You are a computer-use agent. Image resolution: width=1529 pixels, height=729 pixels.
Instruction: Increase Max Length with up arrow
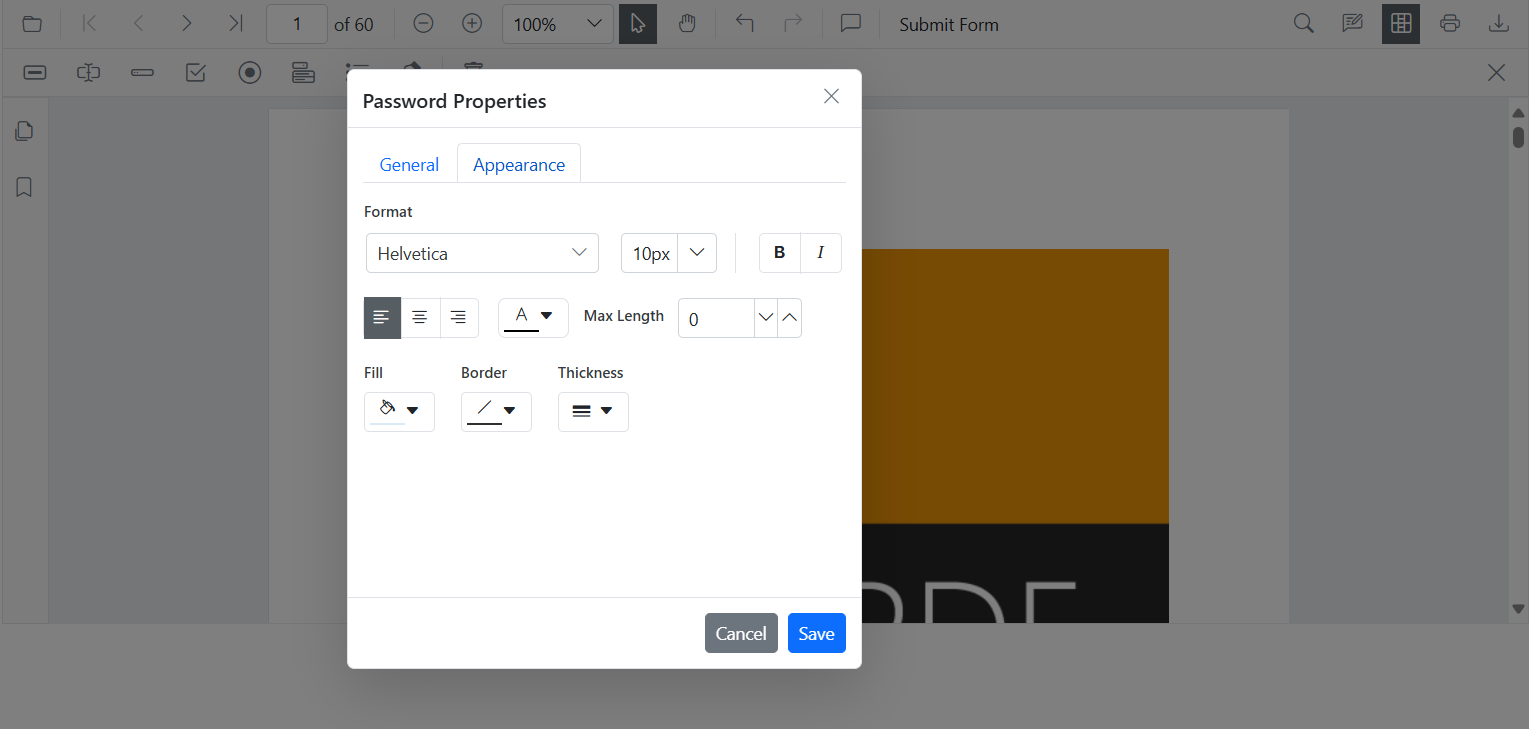tap(790, 318)
